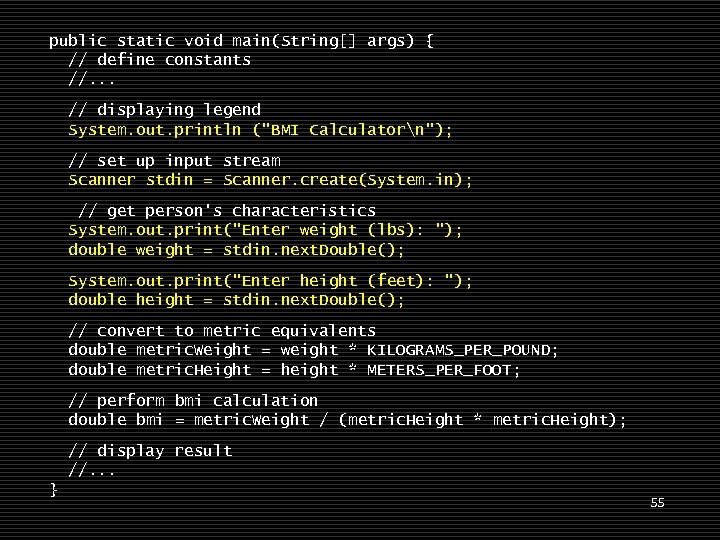Click the KILOGRAMS_PER_POUND constant
The image size is (720, 540).
462,350
